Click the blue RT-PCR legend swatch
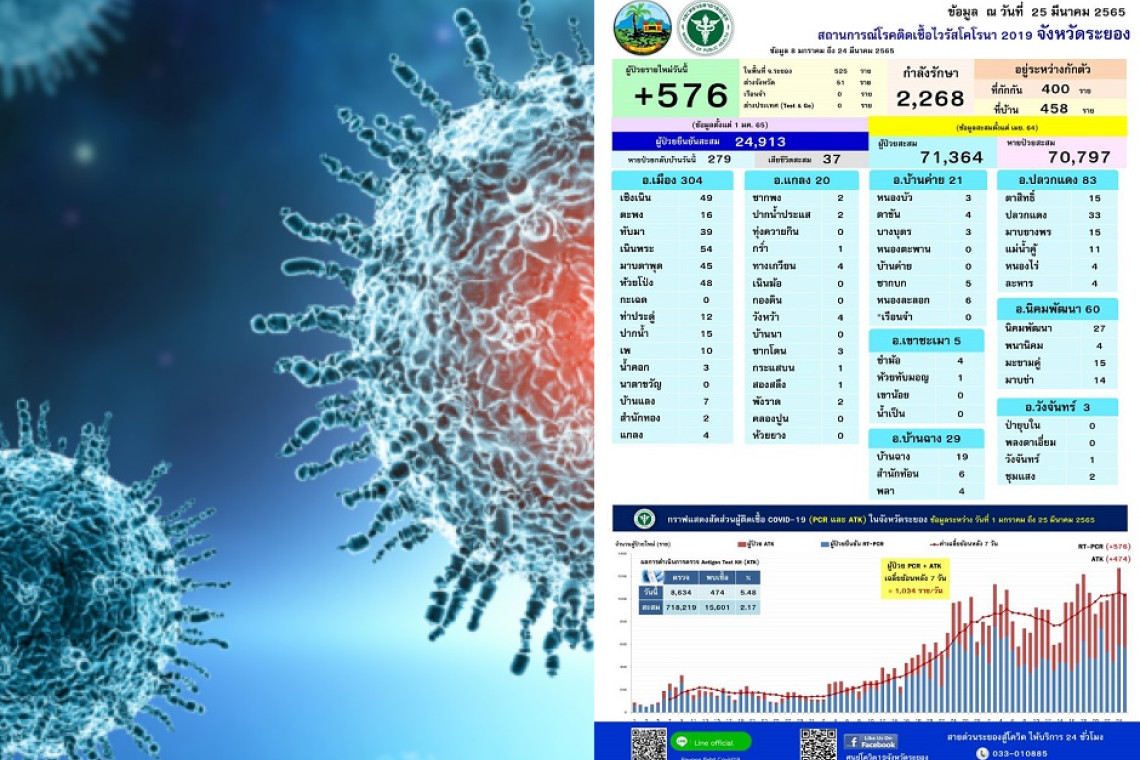1140x760 pixels. coord(821,543)
